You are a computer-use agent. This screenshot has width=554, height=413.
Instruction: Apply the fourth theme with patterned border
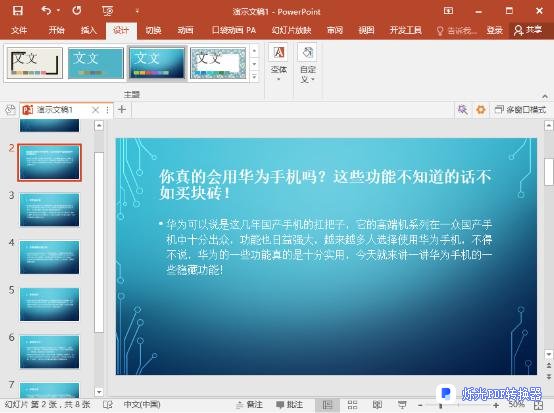coord(218,63)
